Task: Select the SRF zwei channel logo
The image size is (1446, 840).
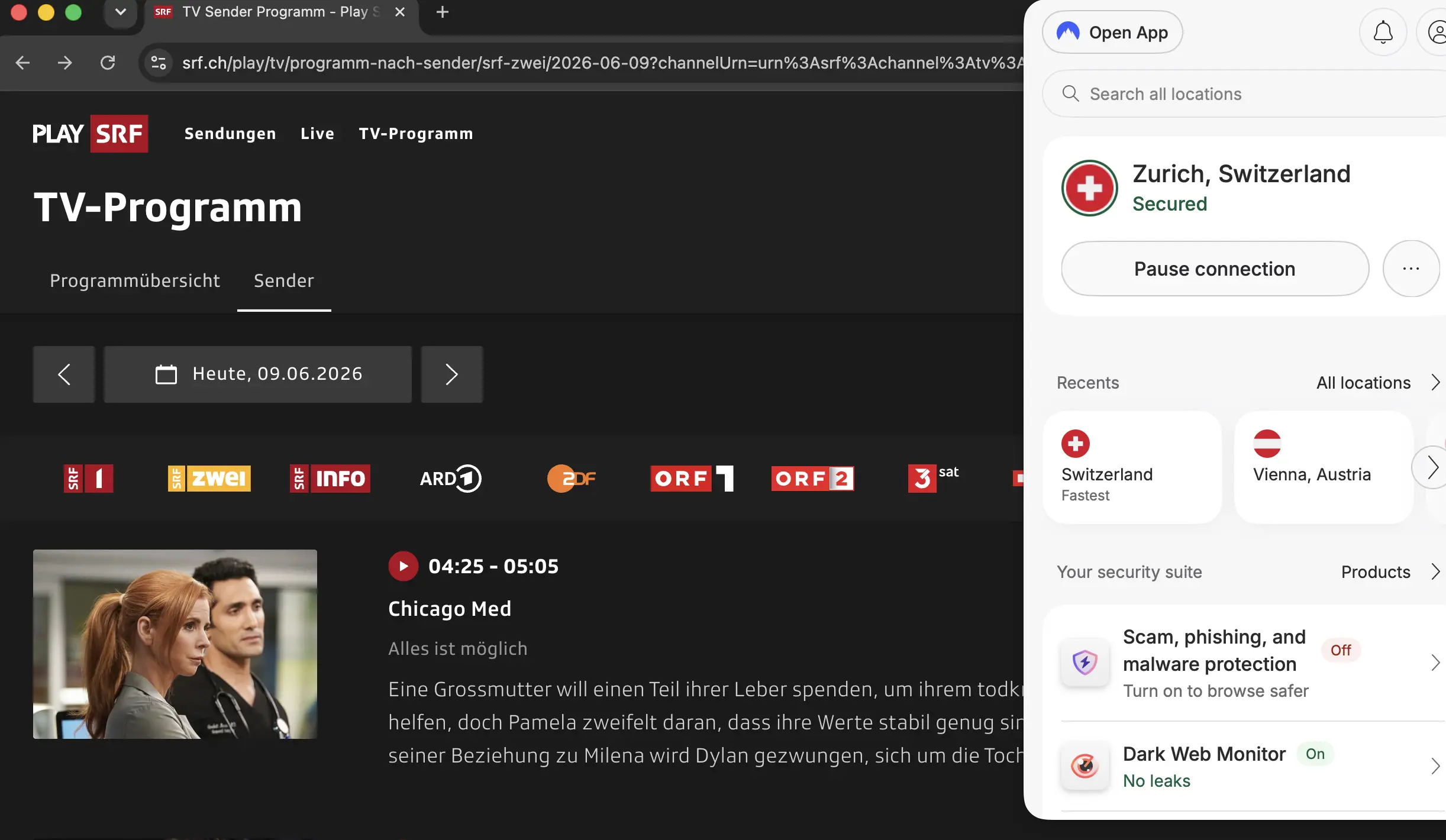Action: [x=209, y=479]
